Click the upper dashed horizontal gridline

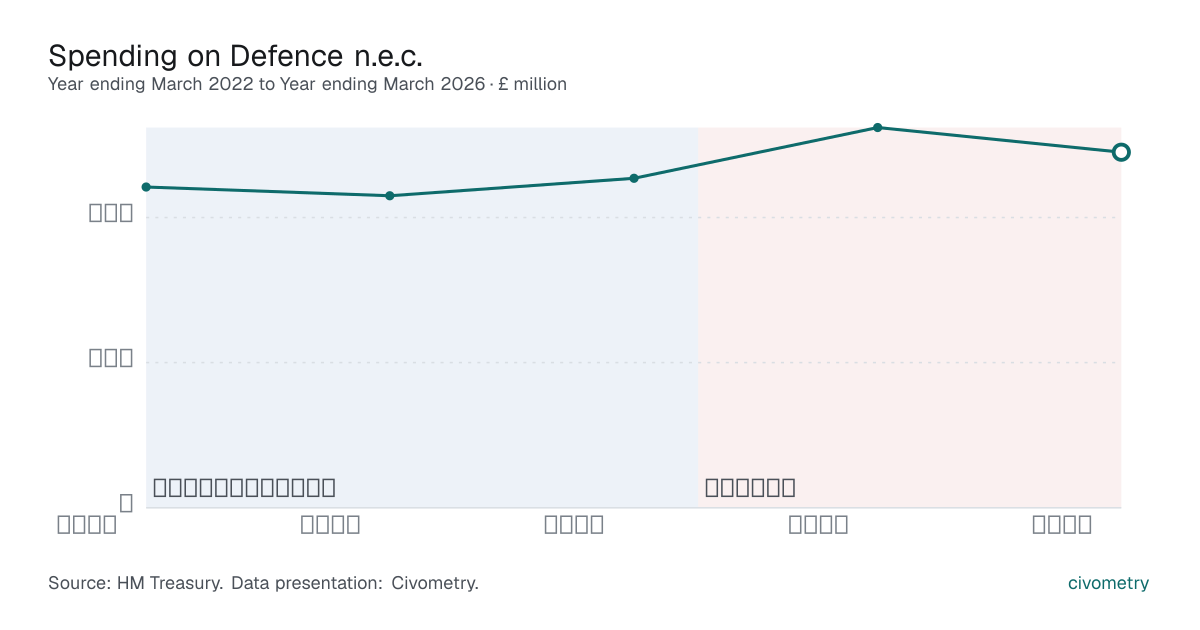point(633,217)
